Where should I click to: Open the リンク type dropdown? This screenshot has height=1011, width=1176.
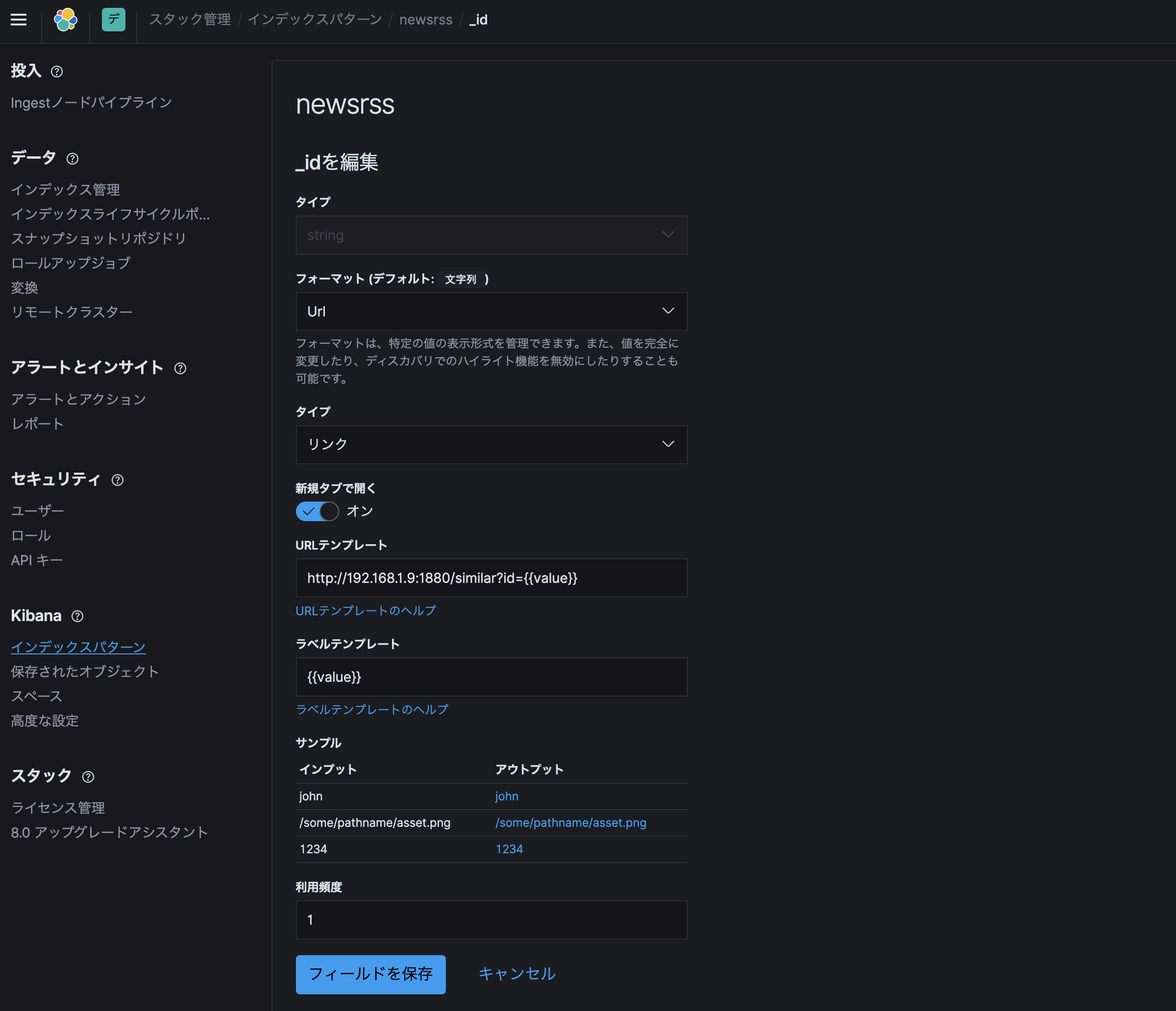[491, 445]
